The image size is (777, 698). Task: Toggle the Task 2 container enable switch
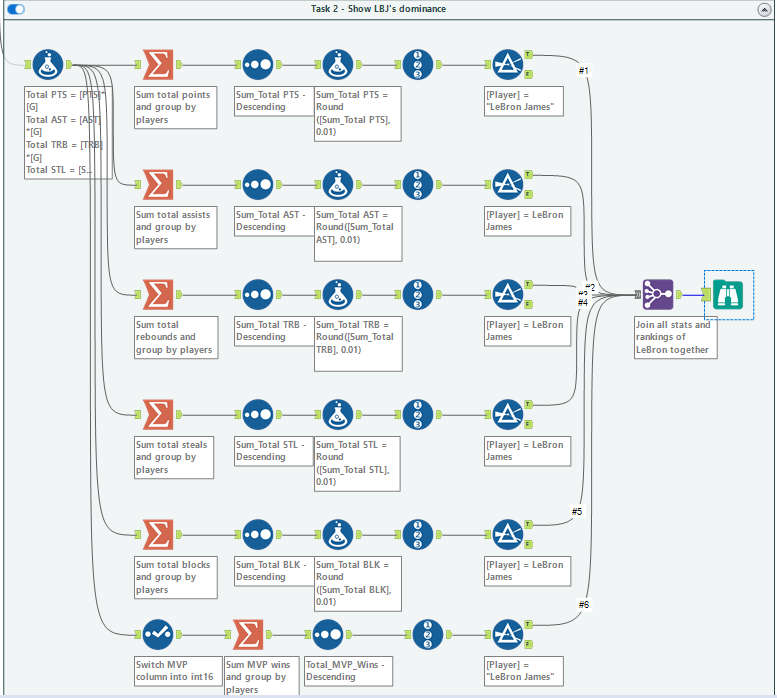(x=15, y=9)
